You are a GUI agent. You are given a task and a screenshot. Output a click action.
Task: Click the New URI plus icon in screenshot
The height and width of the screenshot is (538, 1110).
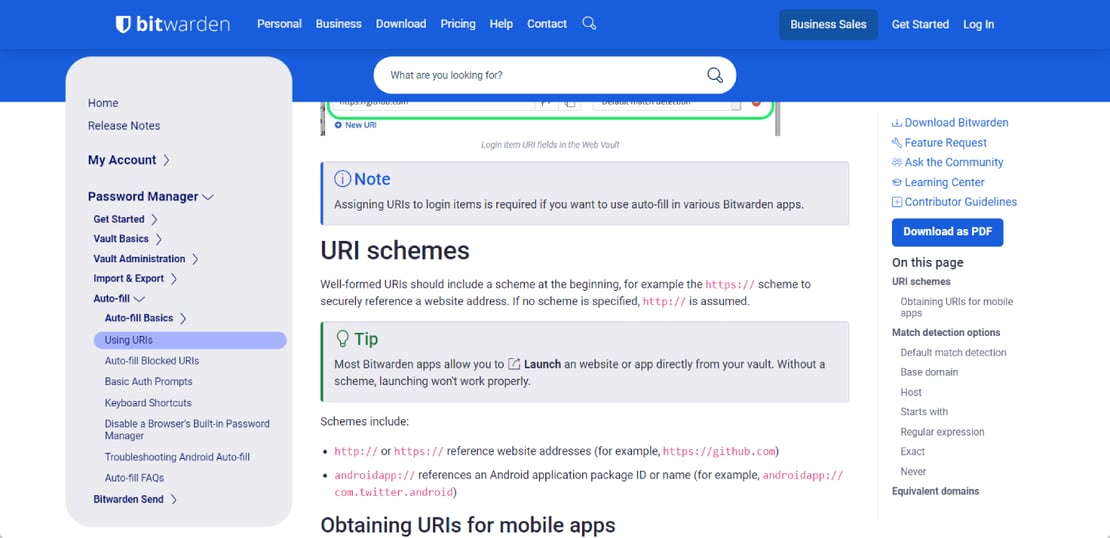coord(338,125)
